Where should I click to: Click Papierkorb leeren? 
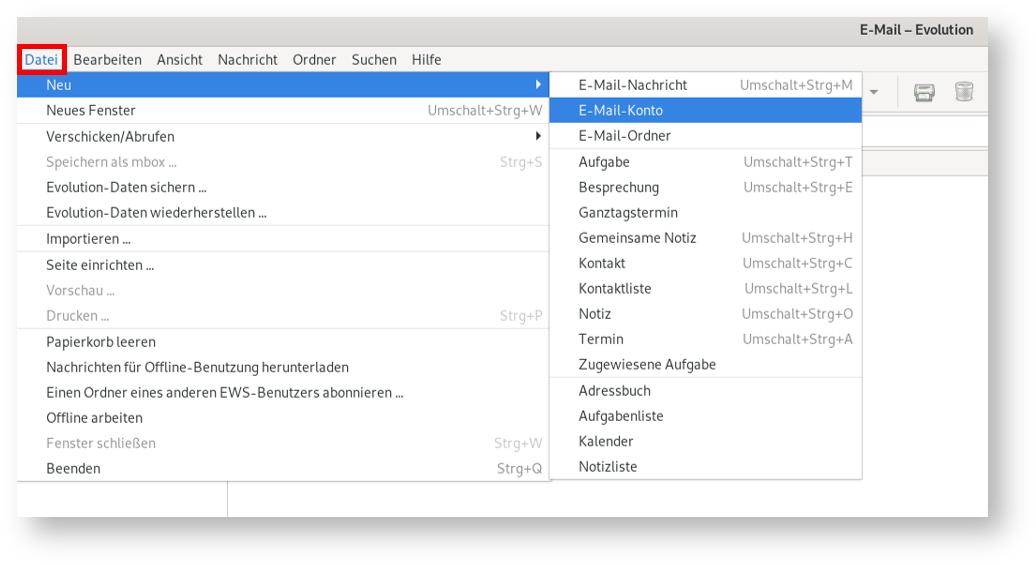click(101, 342)
